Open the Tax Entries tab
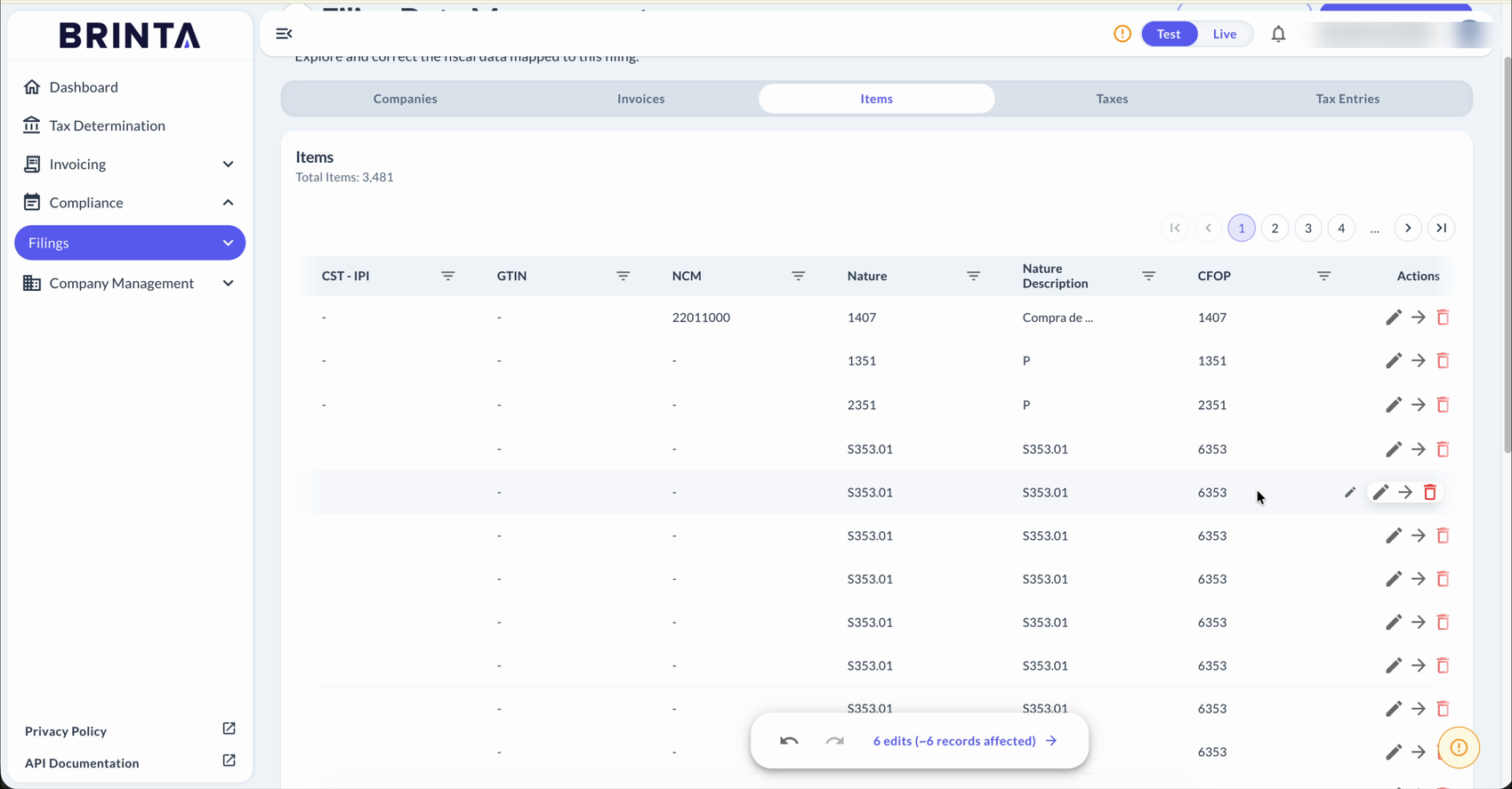This screenshot has height=789, width=1512. click(1347, 99)
